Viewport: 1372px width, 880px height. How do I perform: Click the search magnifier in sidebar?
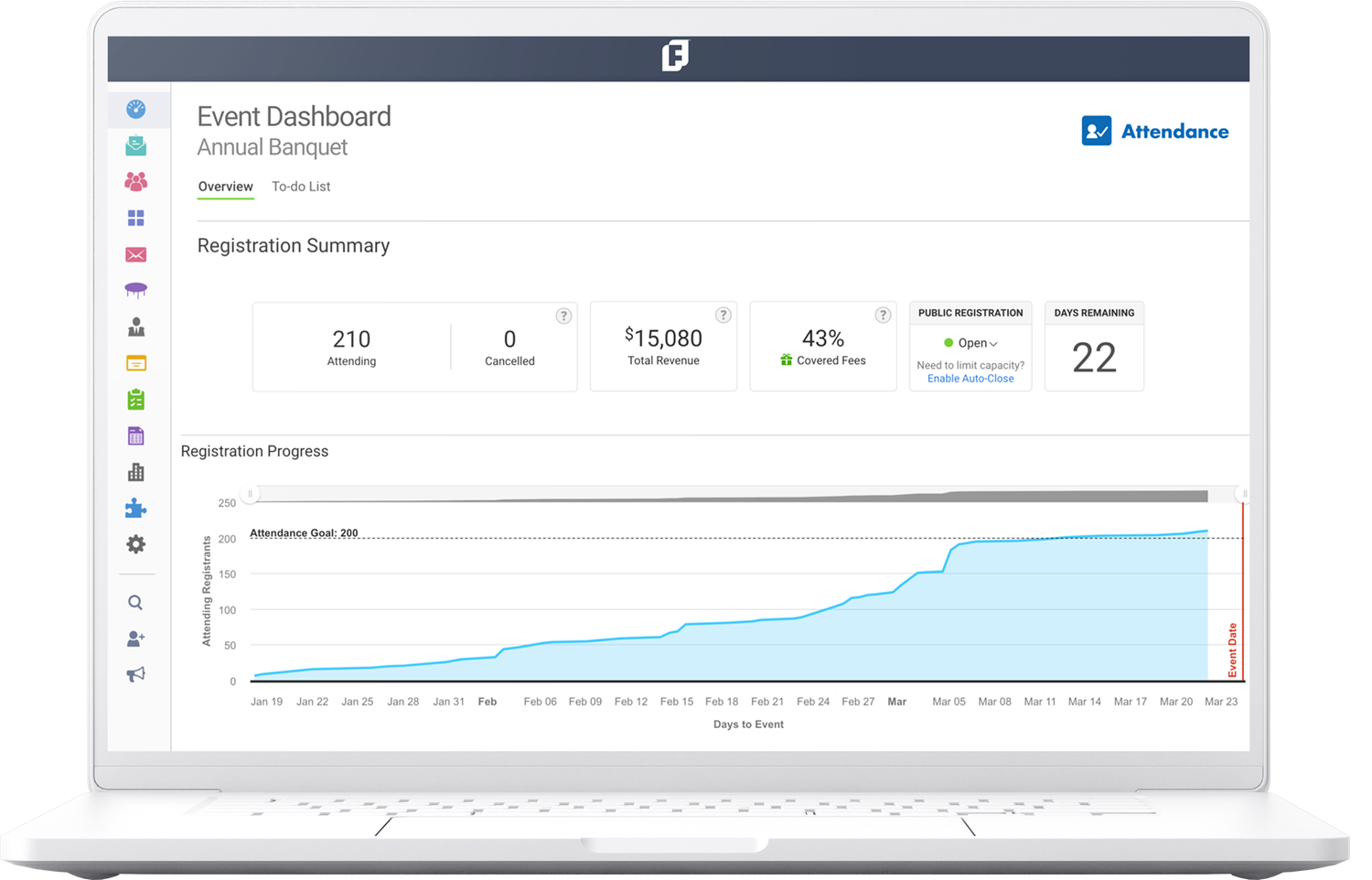135,602
